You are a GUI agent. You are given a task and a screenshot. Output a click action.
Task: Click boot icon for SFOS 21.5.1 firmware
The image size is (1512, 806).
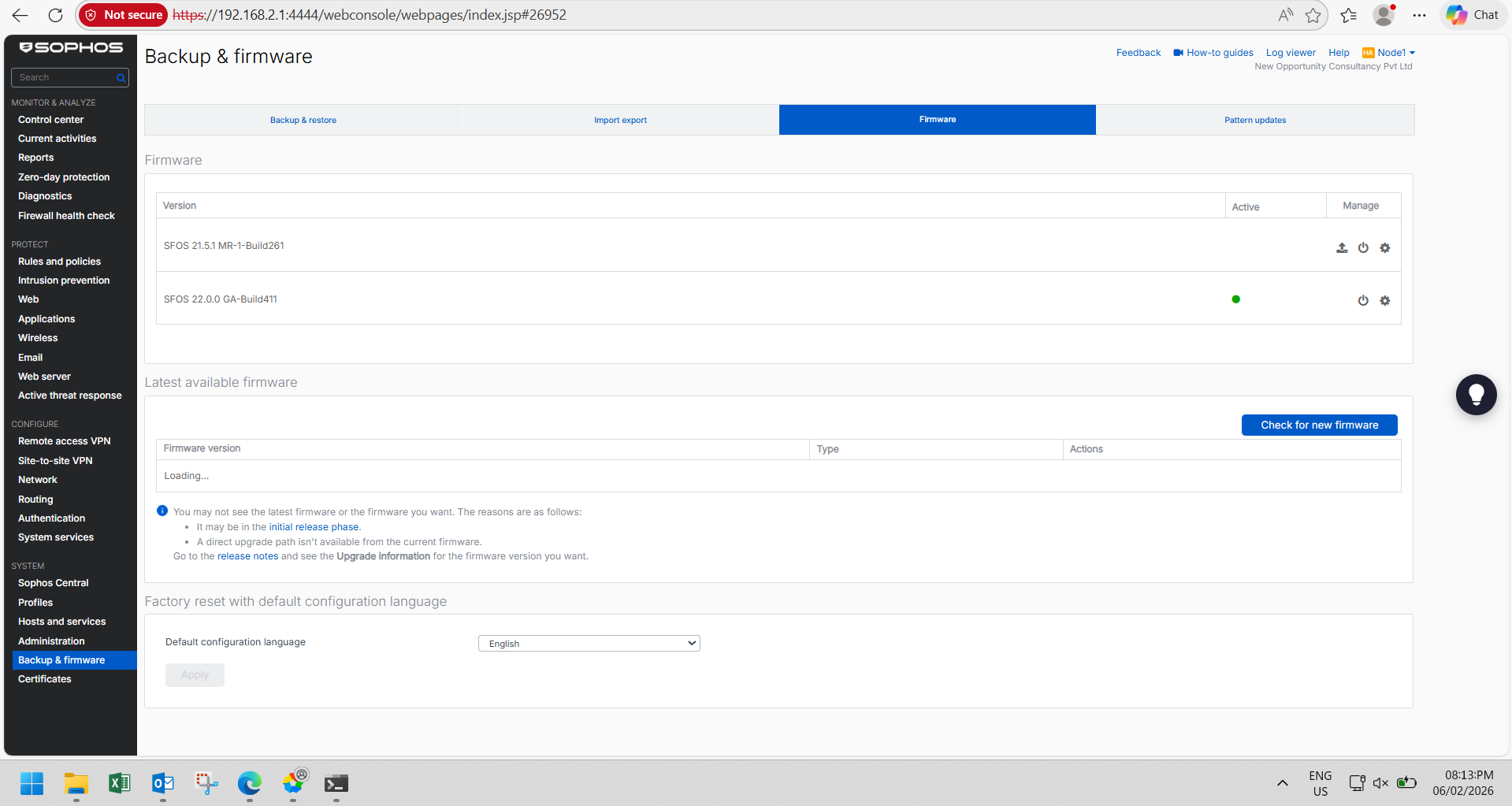coord(1363,248)
